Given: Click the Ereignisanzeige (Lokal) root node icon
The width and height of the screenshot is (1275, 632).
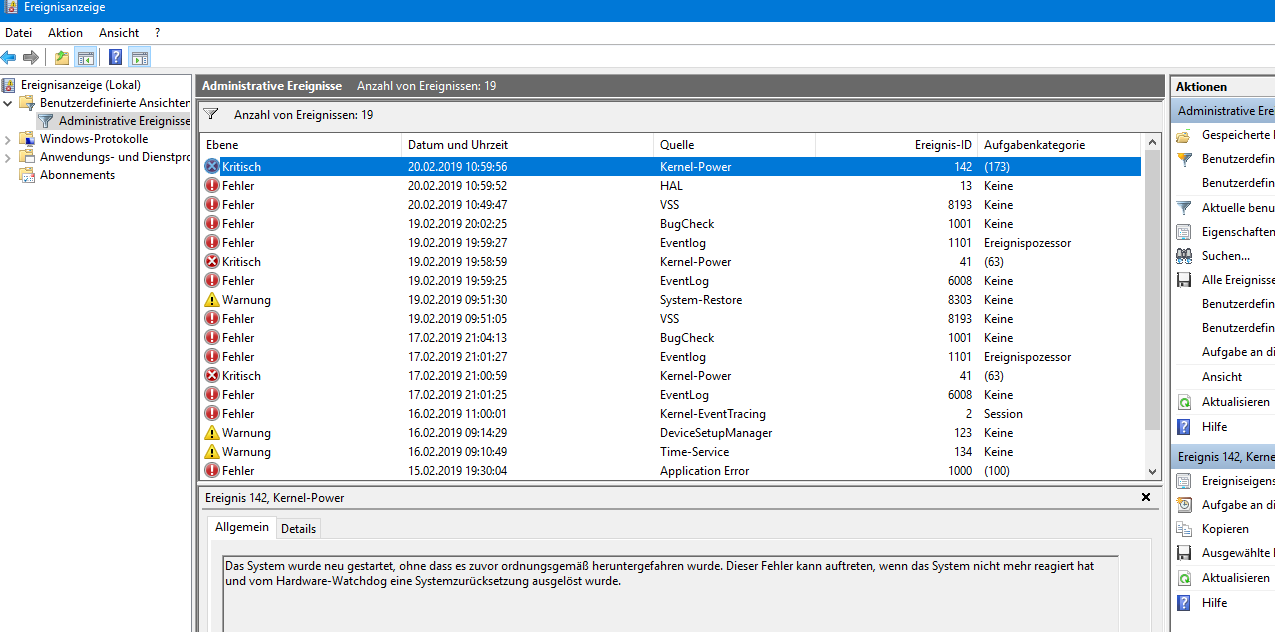Looking at the screenshot, I should coord(9,85).
